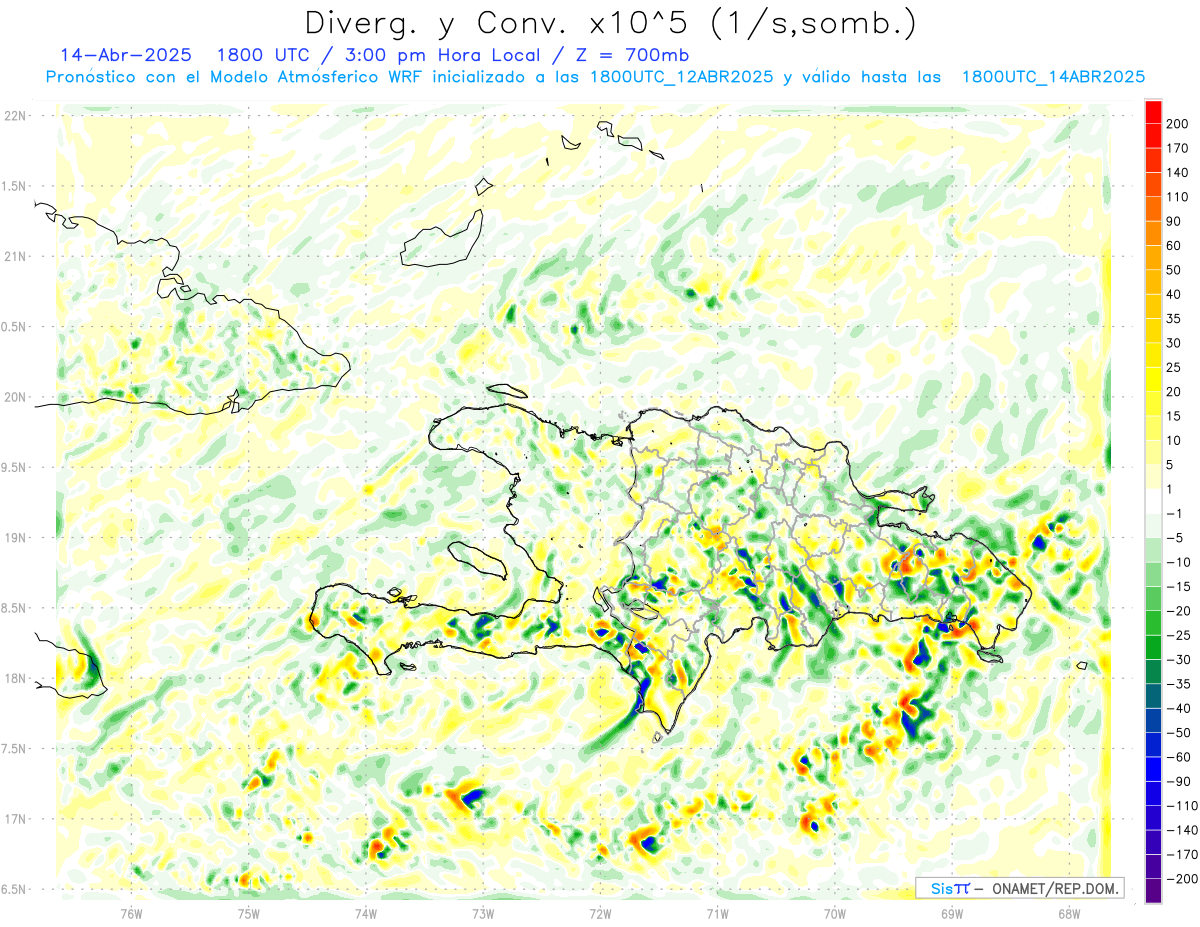
Task: Click the blue 'Sis' logo text in credit box
Action: pyautogui.click(x=940, y=888)
